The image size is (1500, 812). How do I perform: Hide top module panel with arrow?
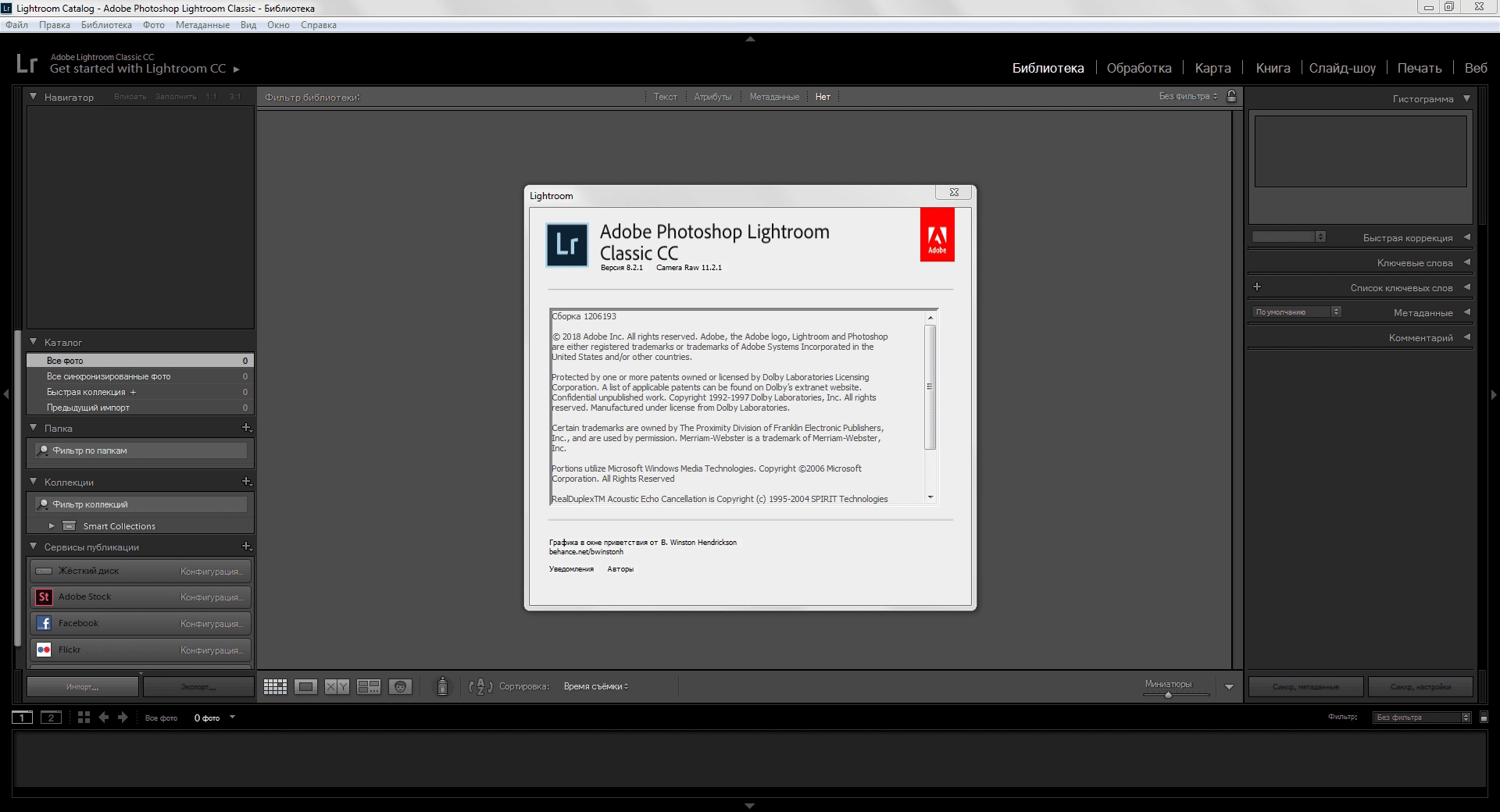coord(750,38)
